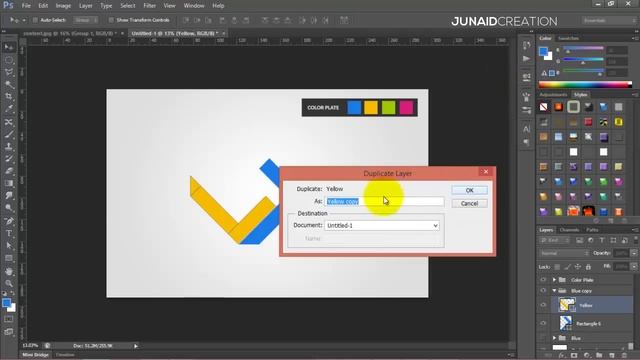Toggle the layer filter switch
Viewport: 640px width, 360px height.
[x=636, y=240]
